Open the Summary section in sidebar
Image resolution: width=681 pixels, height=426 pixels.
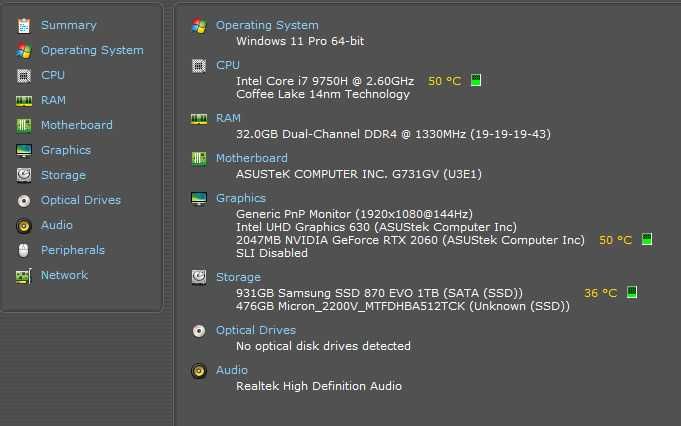[x=69, y=25]
